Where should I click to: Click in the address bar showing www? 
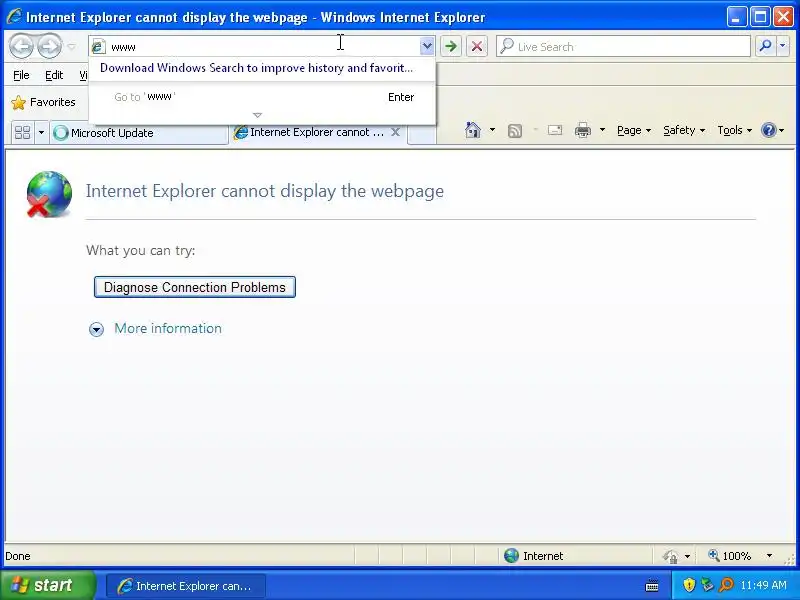coord(263,47)
